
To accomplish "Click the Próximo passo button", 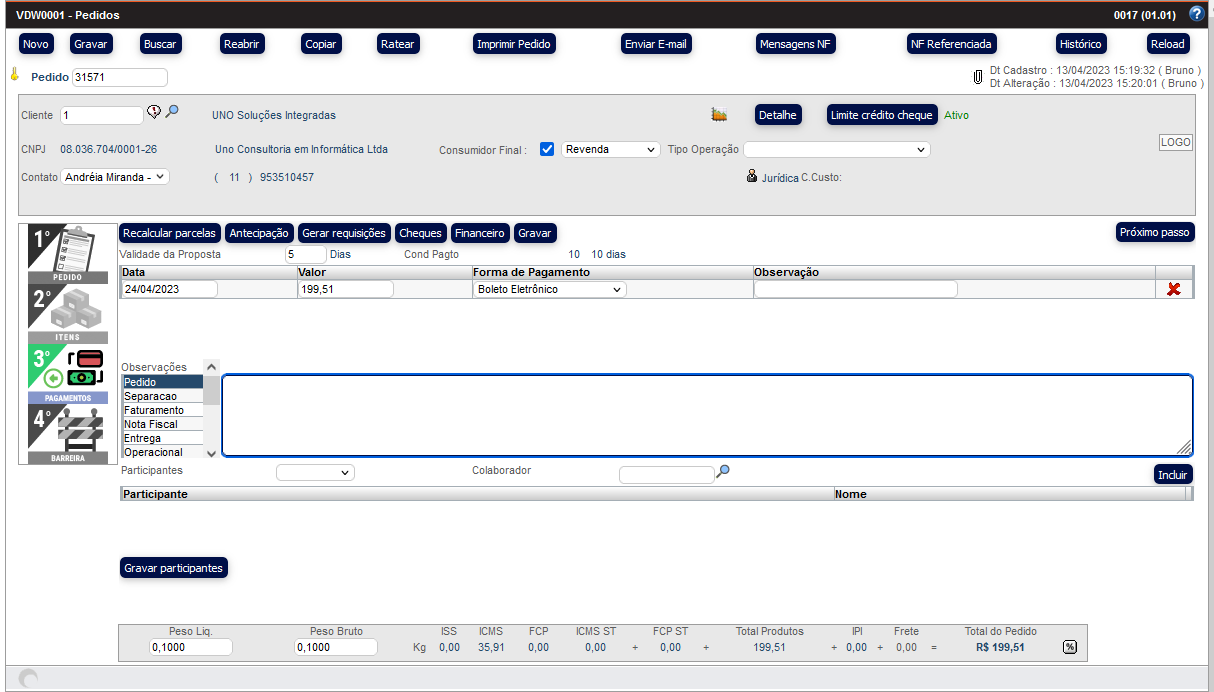I will (x=1155, y=232).
